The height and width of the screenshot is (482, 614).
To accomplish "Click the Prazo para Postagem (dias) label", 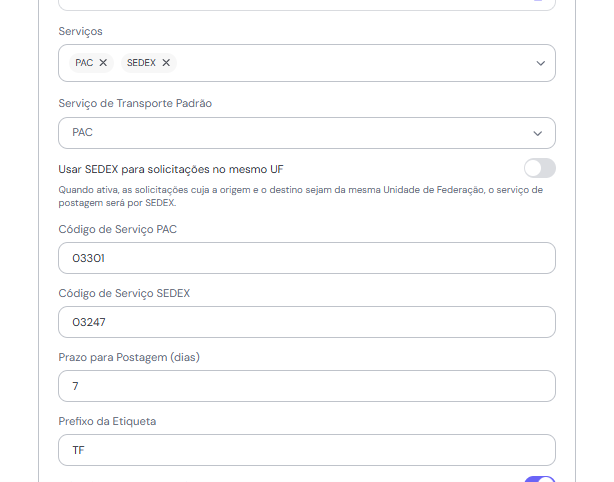I will pyautogui.click(x=132, y=357).
